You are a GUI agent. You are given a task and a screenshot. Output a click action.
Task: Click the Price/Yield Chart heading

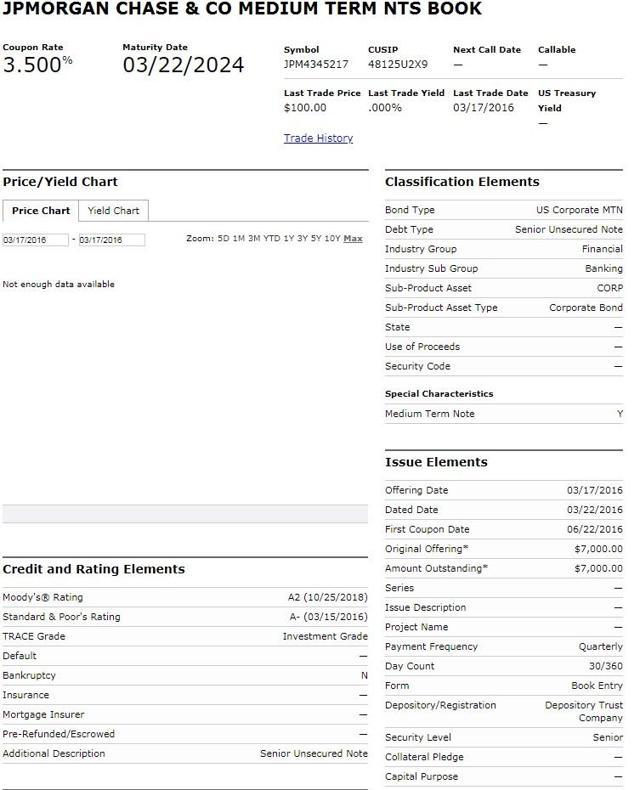point(60,182)
